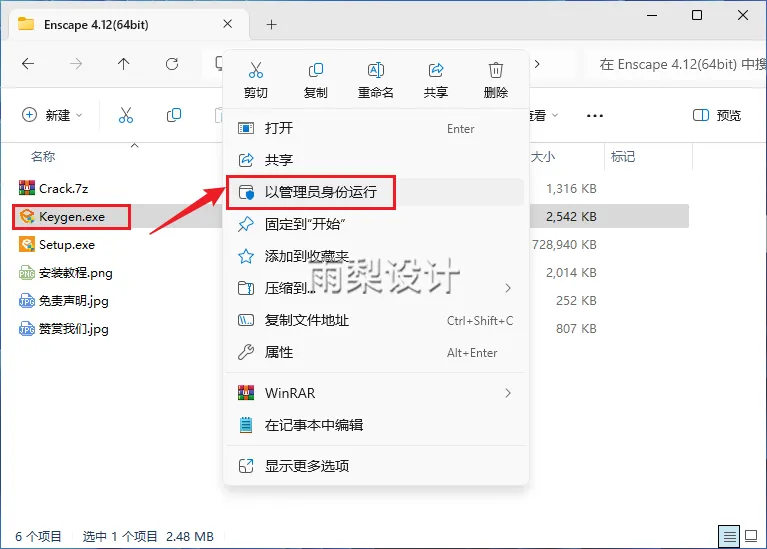Click the 252 KB size cell

click(576, 301)
